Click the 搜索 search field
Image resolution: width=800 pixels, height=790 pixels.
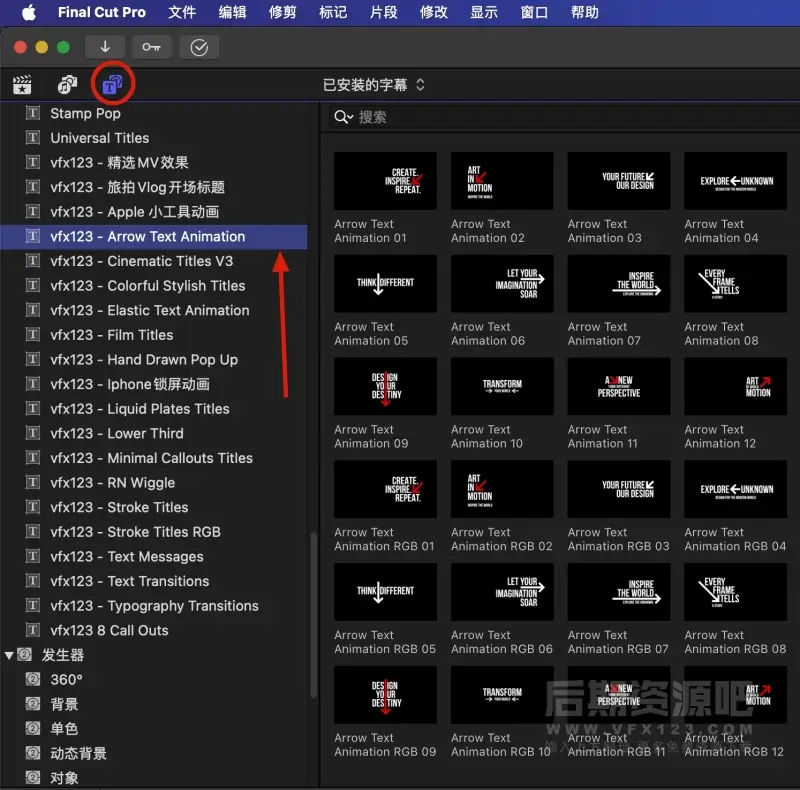point(560,117)
